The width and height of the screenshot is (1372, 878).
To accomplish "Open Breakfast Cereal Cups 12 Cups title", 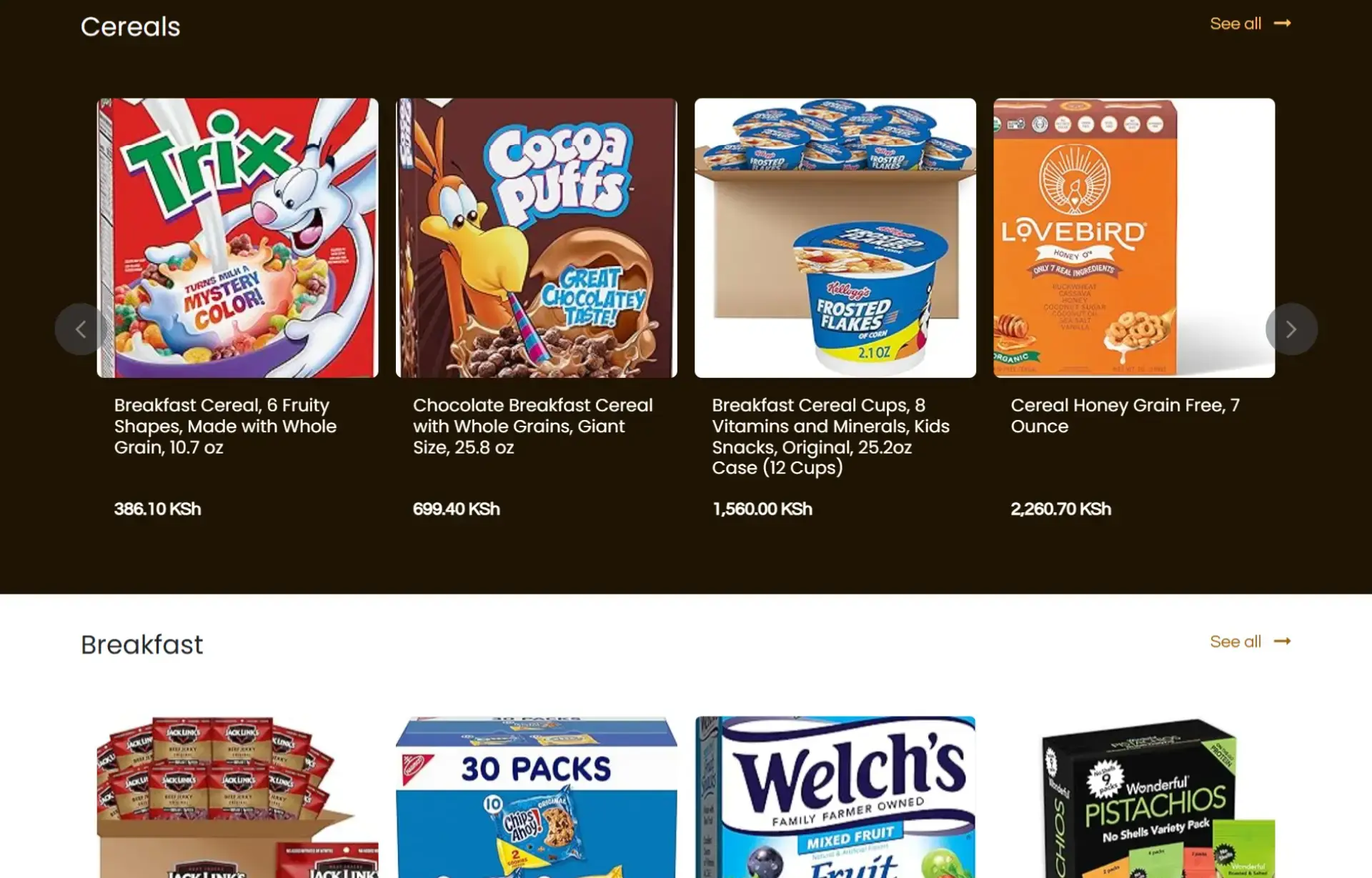I will pyautogui.click(x=831, y=436).
